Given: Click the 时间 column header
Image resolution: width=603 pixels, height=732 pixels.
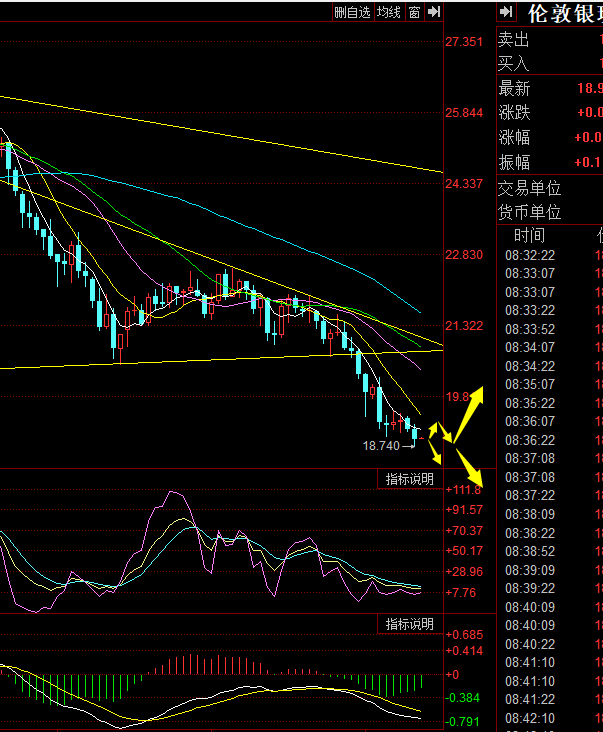Looking at the screenshot, I should (529, 235).
